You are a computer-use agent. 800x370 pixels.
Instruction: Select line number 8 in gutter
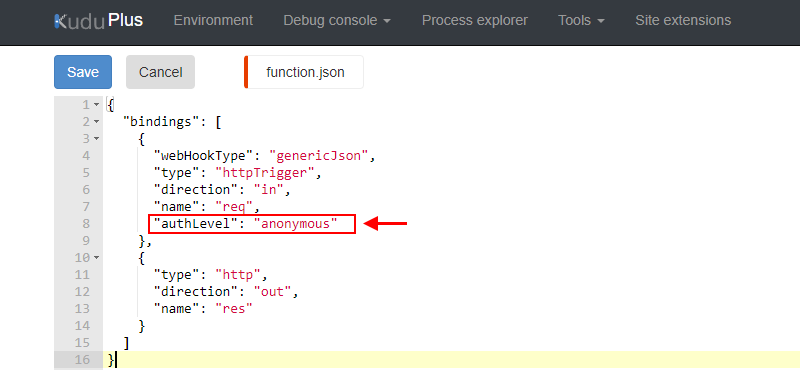[86, 224]
